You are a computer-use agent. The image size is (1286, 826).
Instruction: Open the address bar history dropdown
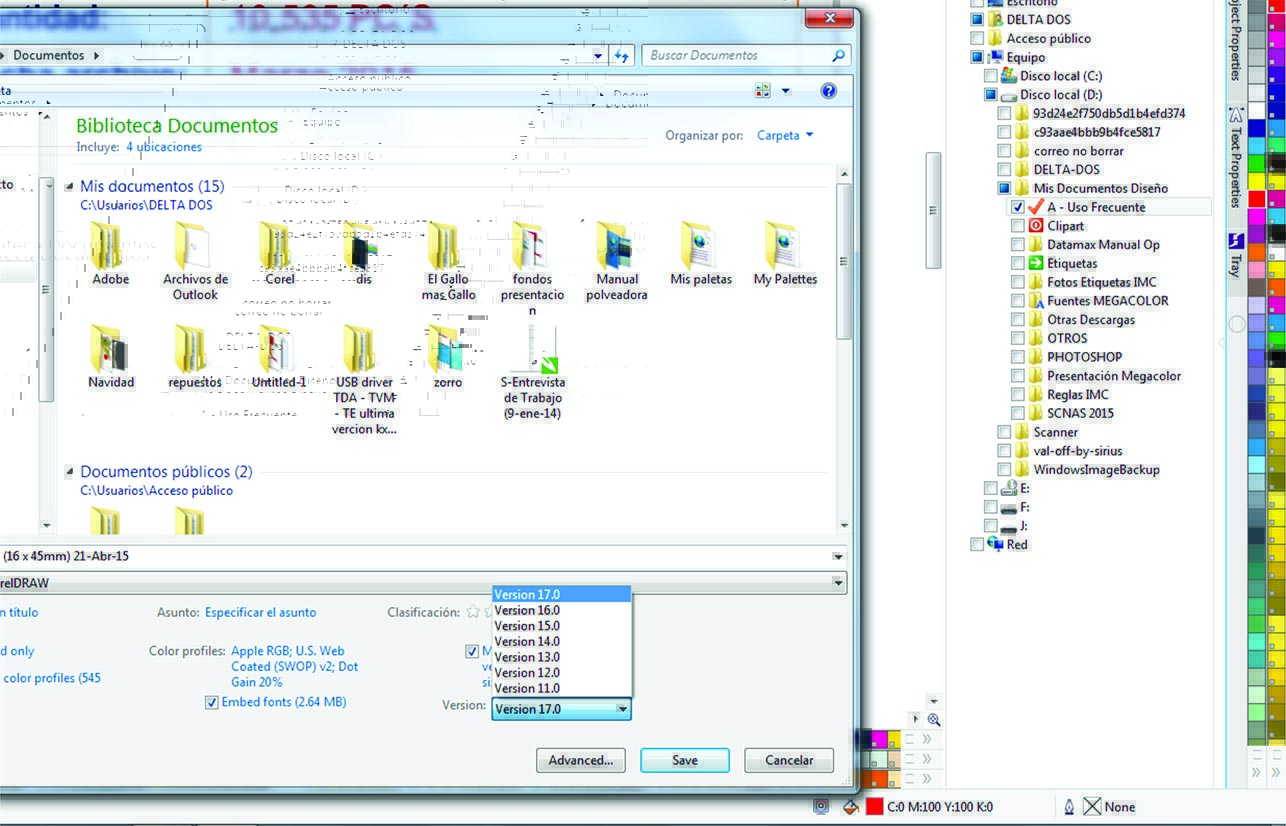pos(598,56)
